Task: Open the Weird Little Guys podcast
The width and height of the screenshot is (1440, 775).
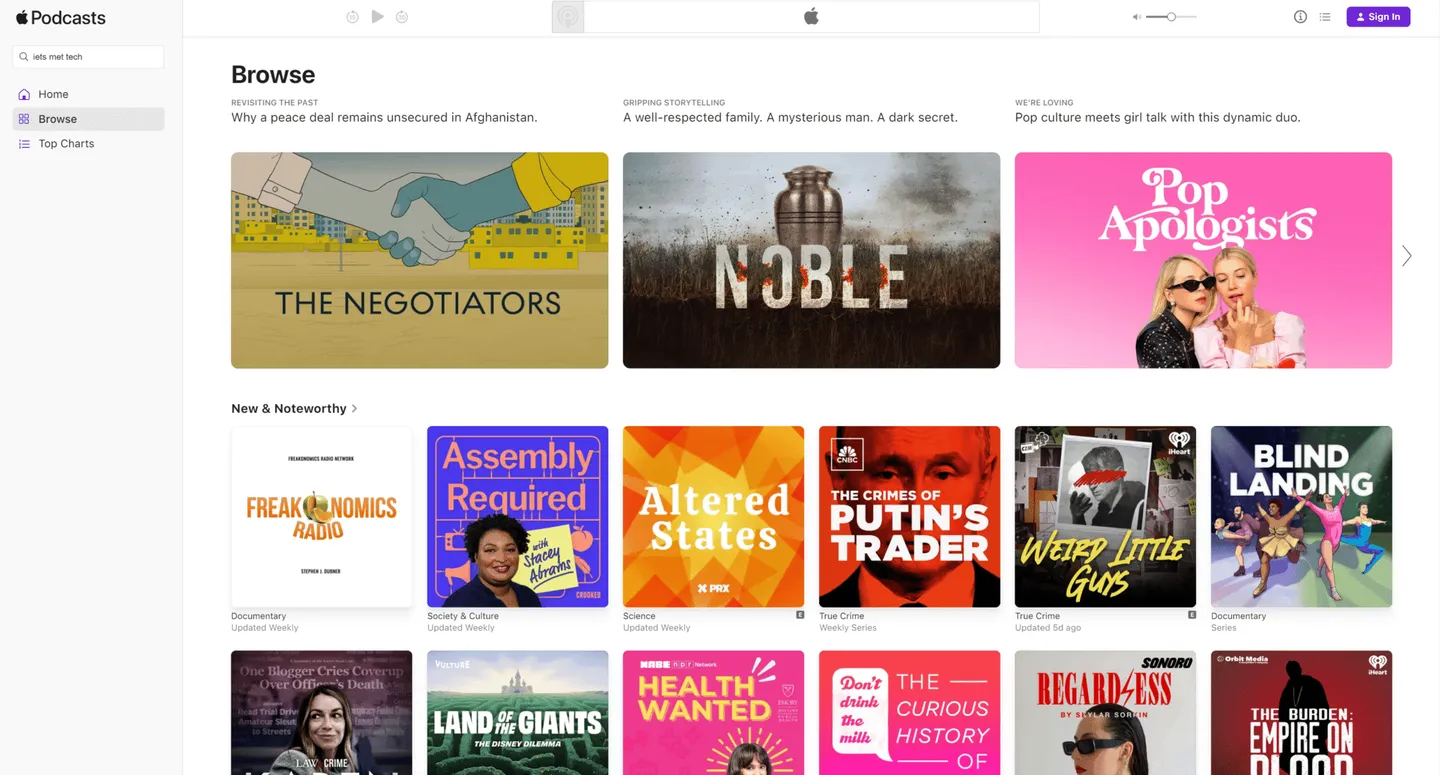Action: tap(1105, 517)
